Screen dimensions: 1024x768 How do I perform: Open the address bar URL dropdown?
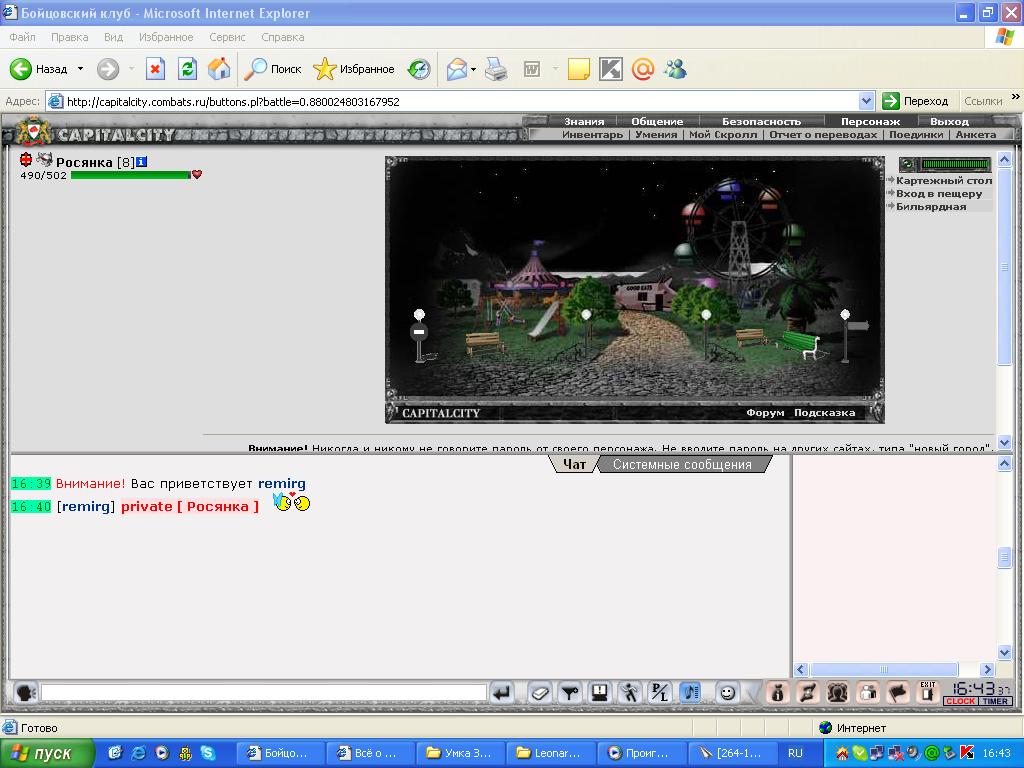click(x=866, y=101)
